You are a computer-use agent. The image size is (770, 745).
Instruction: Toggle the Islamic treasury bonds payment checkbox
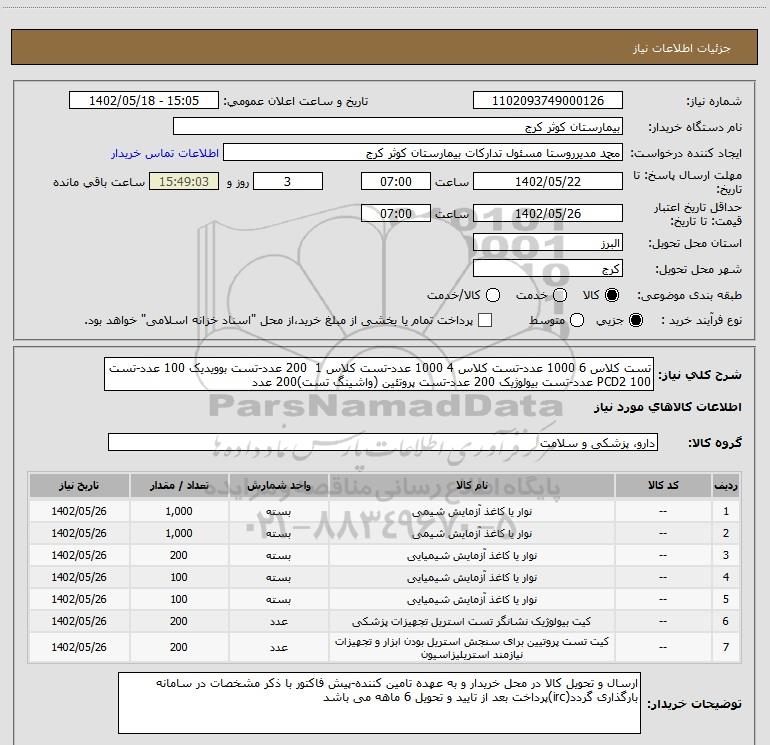click(485, 320)
